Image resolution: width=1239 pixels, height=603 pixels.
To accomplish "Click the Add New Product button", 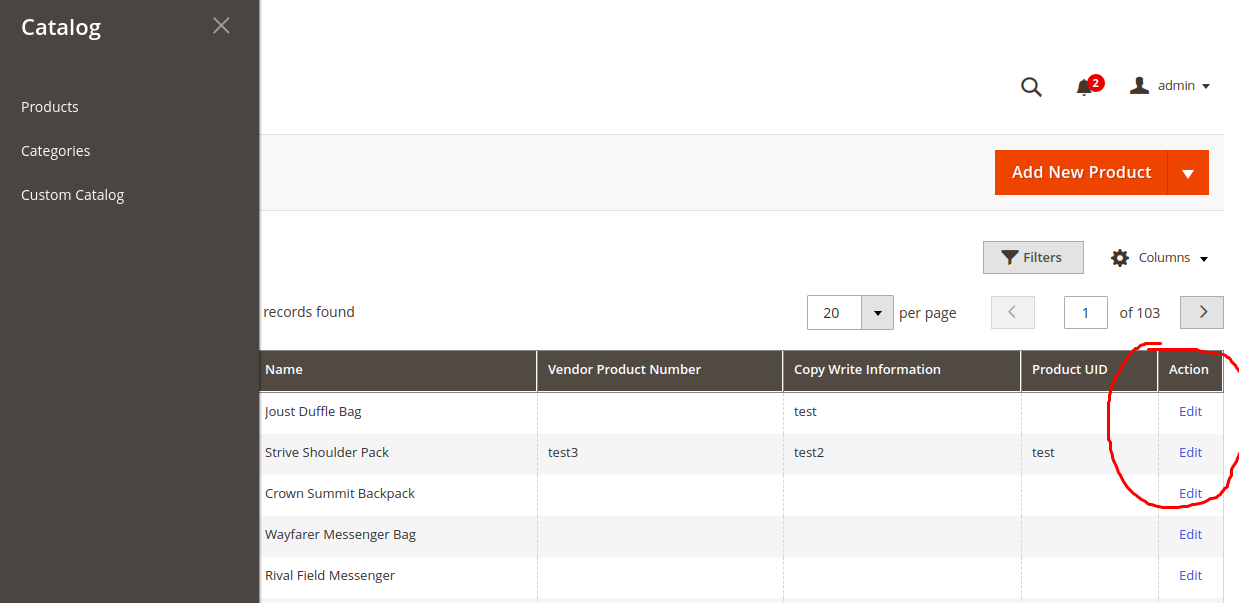I will [x=1081, y=173].
